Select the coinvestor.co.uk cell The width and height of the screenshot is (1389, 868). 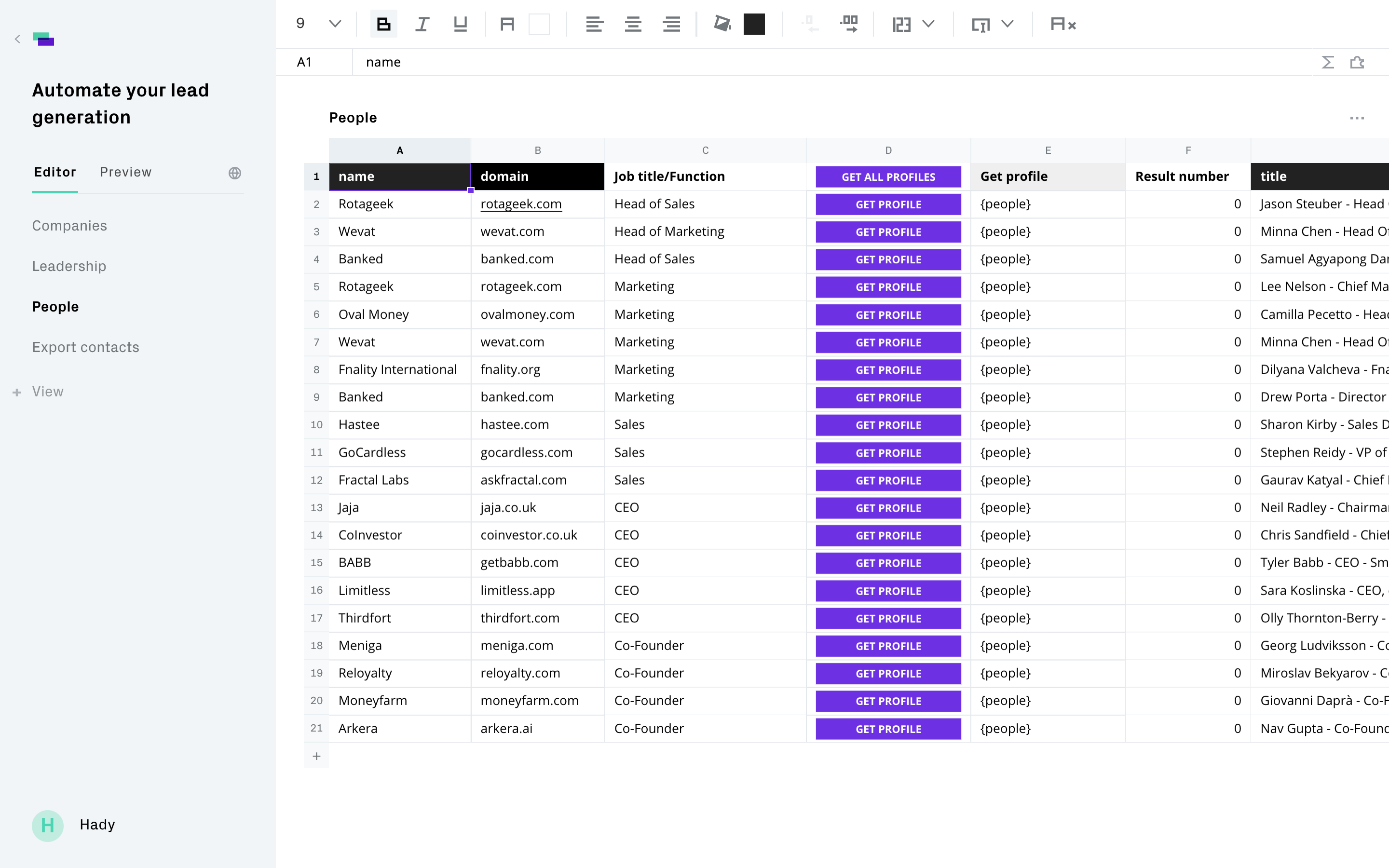coord(538,535)
